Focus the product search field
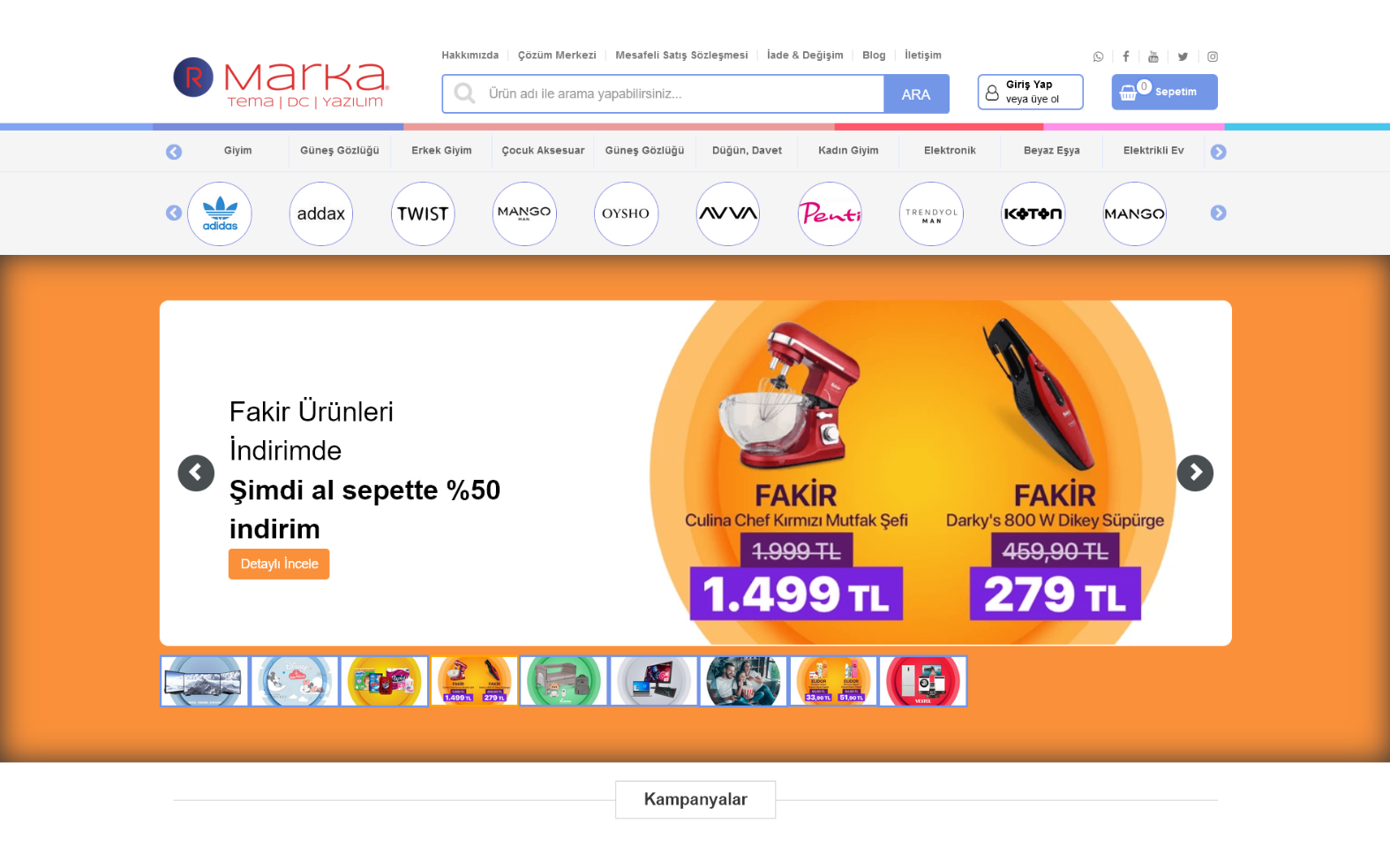1390x868 pixels. click(x=663, y=94)
